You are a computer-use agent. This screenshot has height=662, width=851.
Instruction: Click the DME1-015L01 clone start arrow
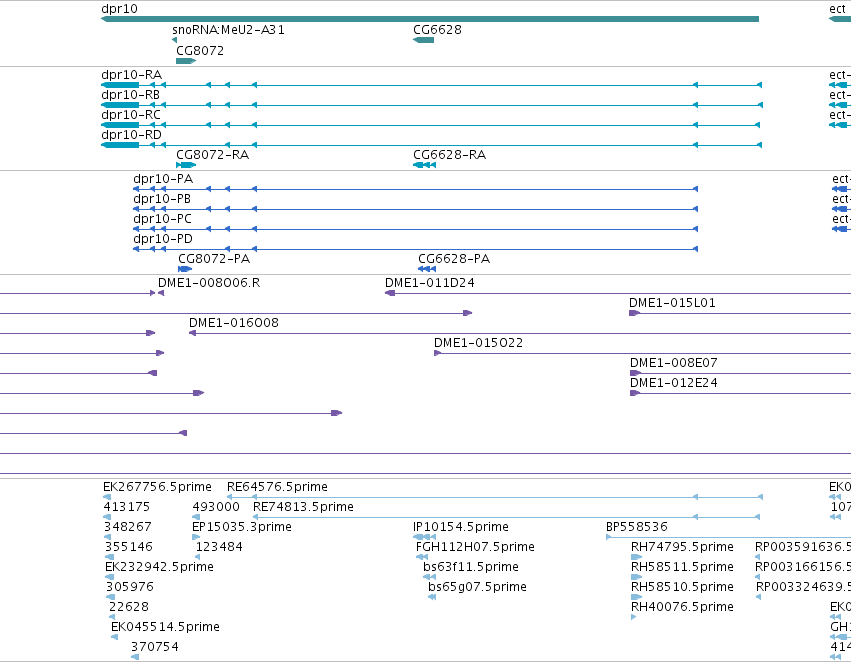[x=634, y=313]
